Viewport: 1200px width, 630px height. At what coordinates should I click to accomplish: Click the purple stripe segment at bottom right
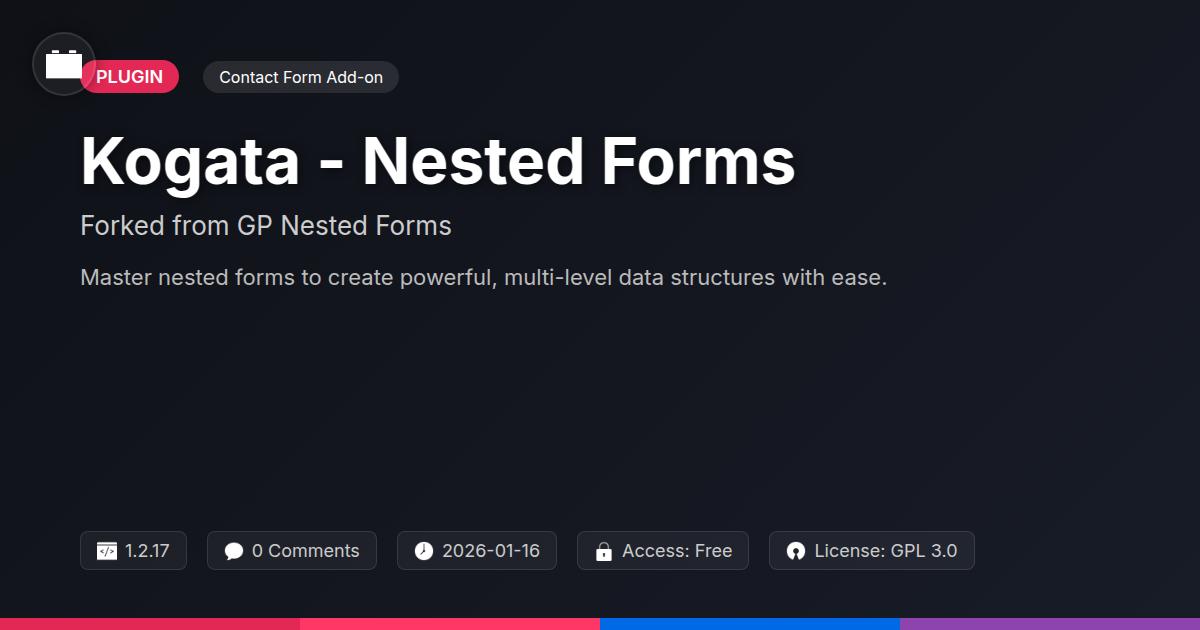pyautogui.click(x=1050, y=623)
